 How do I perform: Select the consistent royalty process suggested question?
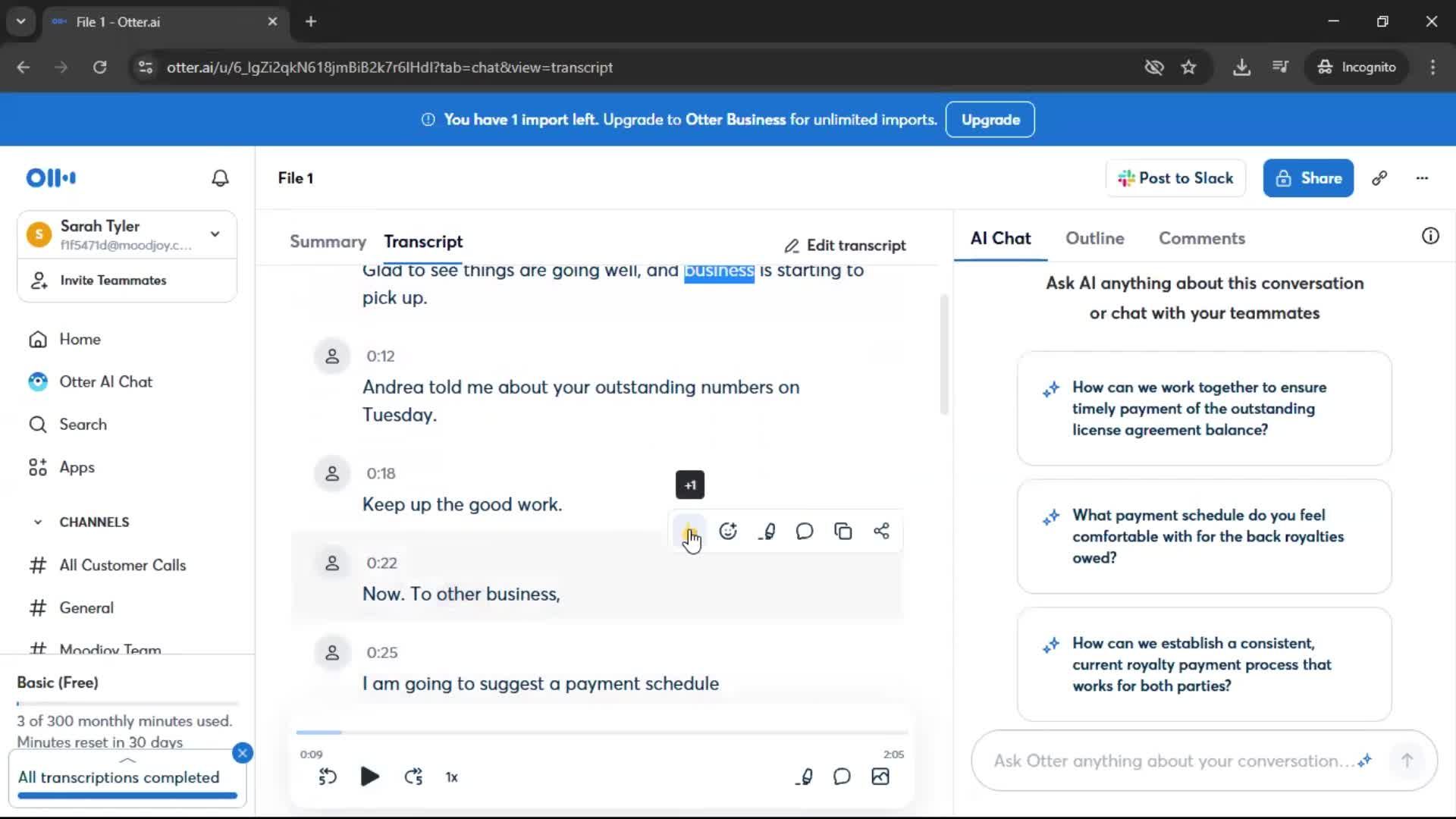tap(1204, 665)
